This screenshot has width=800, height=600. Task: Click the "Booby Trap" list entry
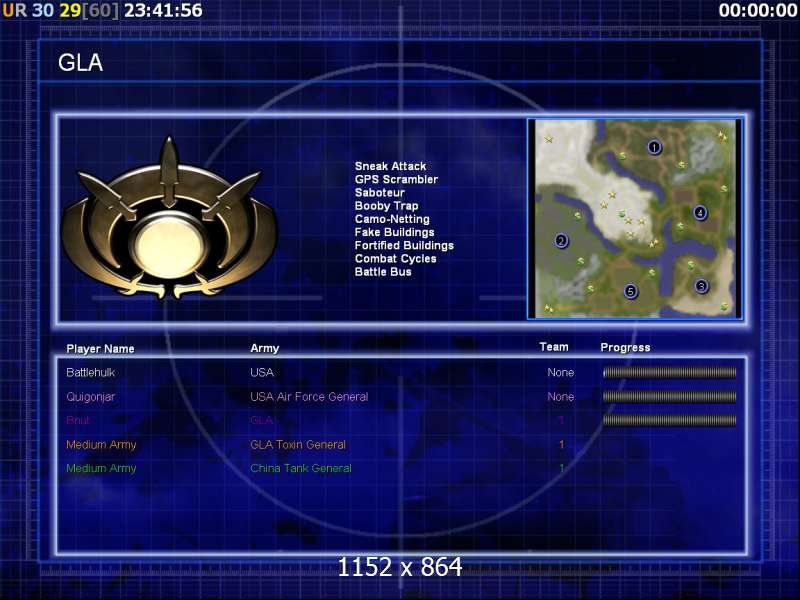click(x=386, y=206)
